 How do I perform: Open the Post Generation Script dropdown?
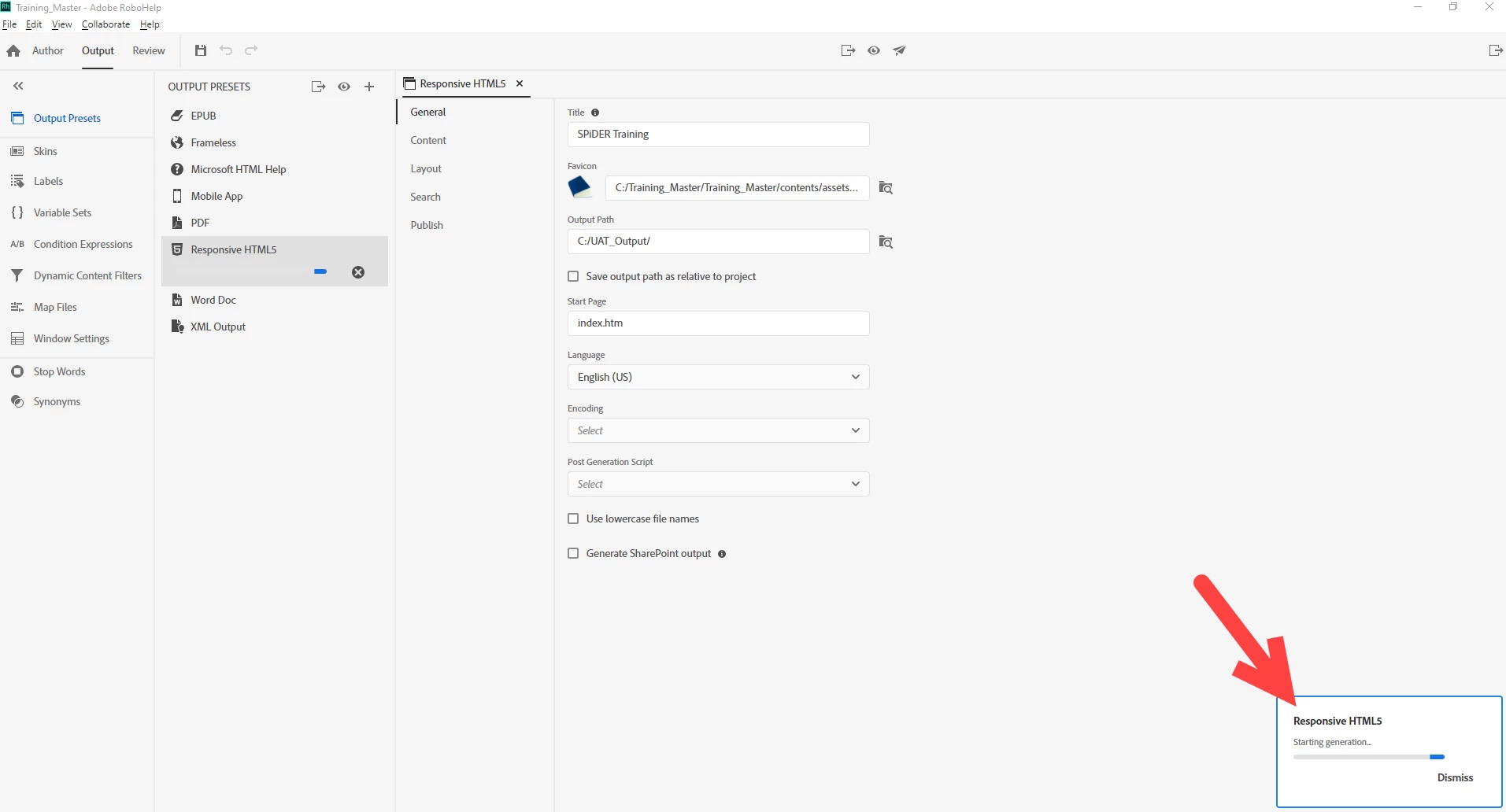click(x=718, y=484)
